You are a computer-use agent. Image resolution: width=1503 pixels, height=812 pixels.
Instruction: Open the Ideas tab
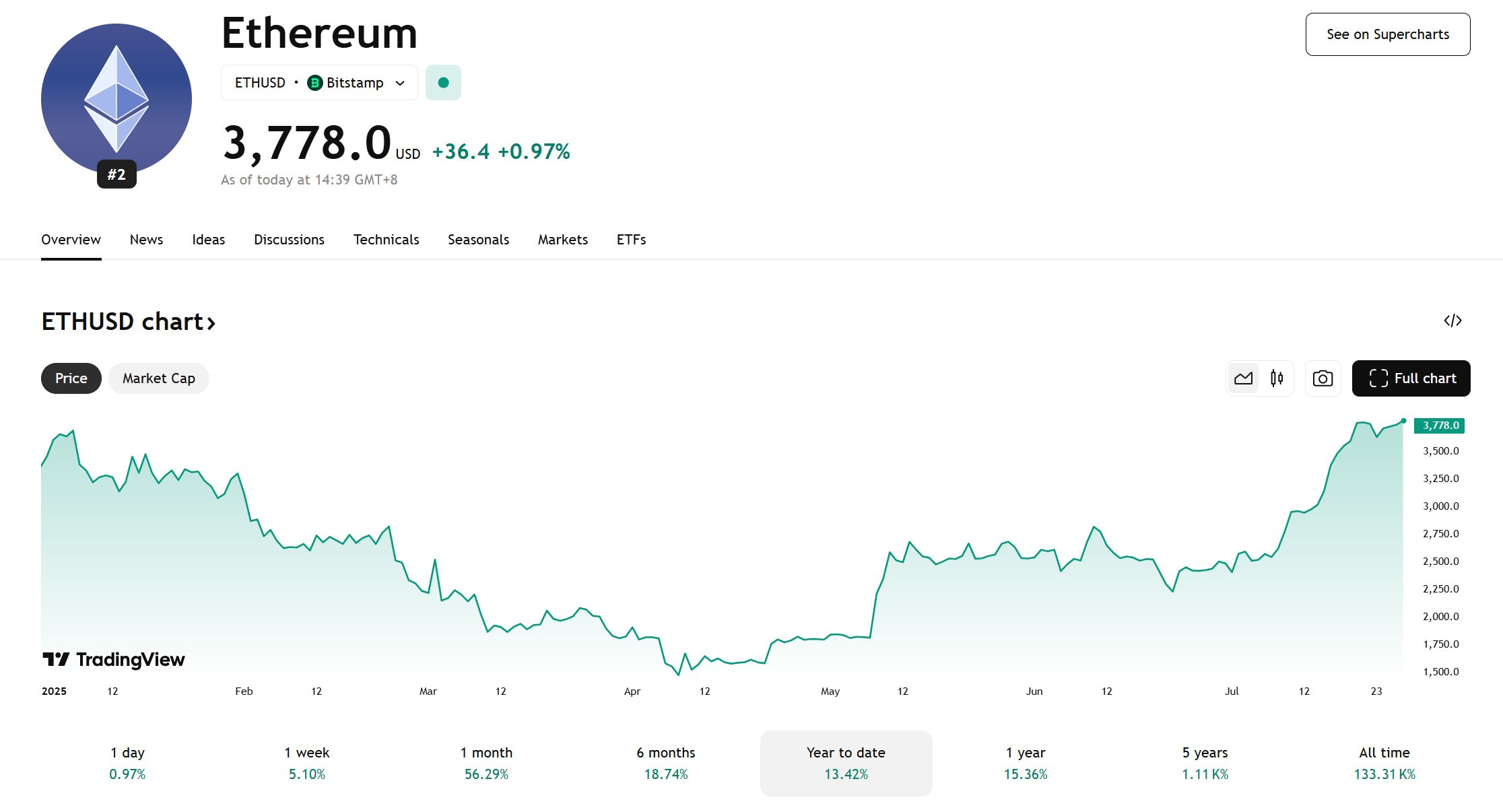tap(208, 240)
